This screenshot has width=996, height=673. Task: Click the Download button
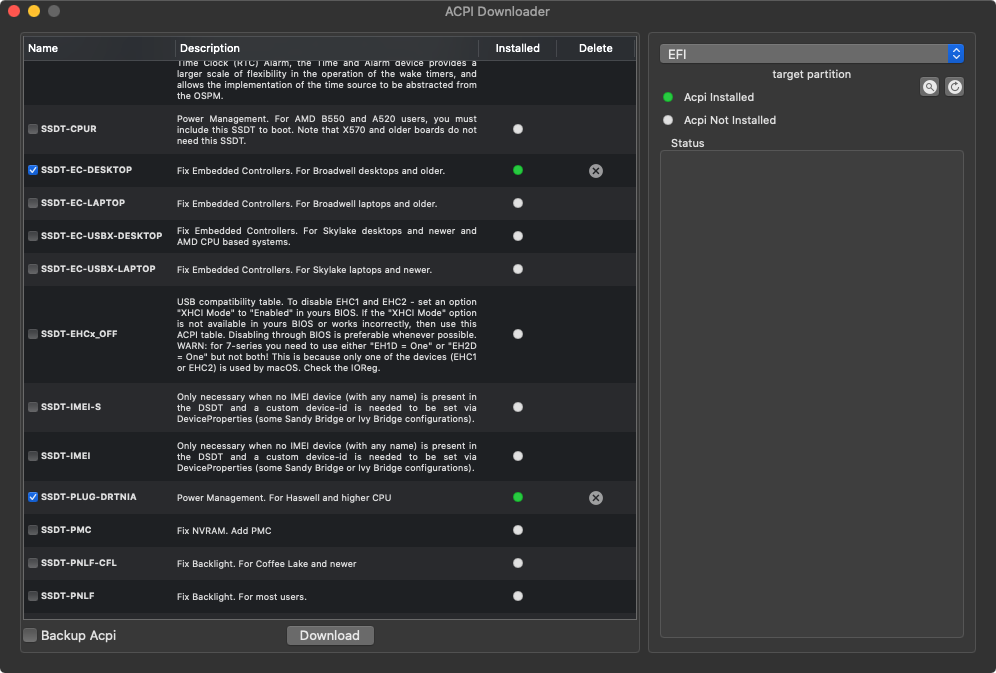[x=330, y=636]
